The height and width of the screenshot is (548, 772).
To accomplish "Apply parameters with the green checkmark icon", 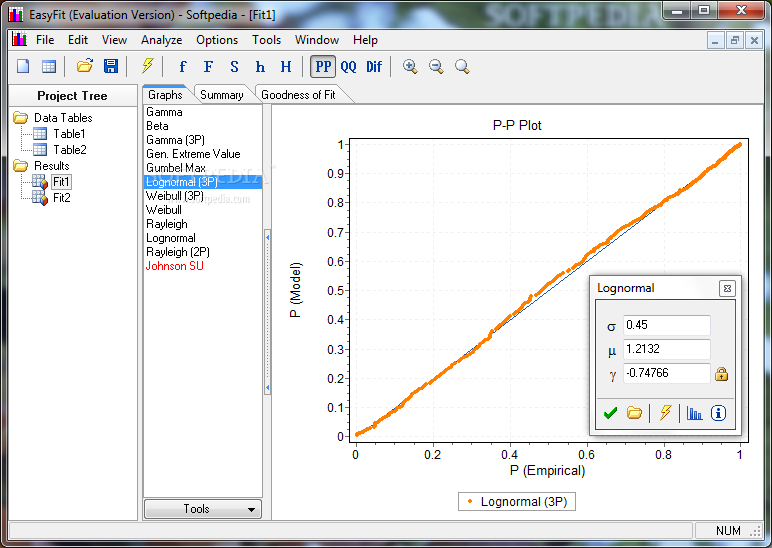I will click(610, 413).
